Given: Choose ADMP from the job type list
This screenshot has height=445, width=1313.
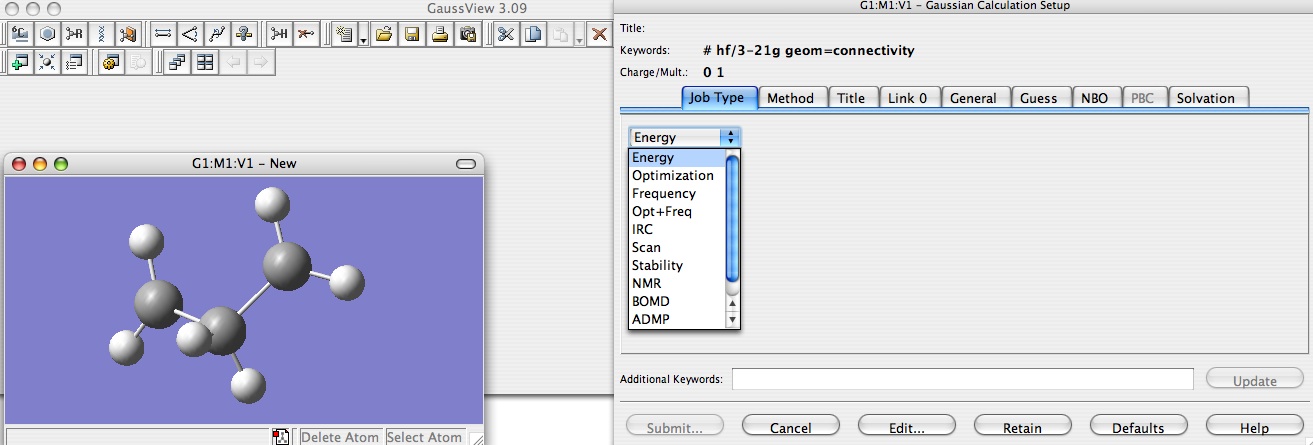Looking at the screenshot, I should tap(677, 319).
